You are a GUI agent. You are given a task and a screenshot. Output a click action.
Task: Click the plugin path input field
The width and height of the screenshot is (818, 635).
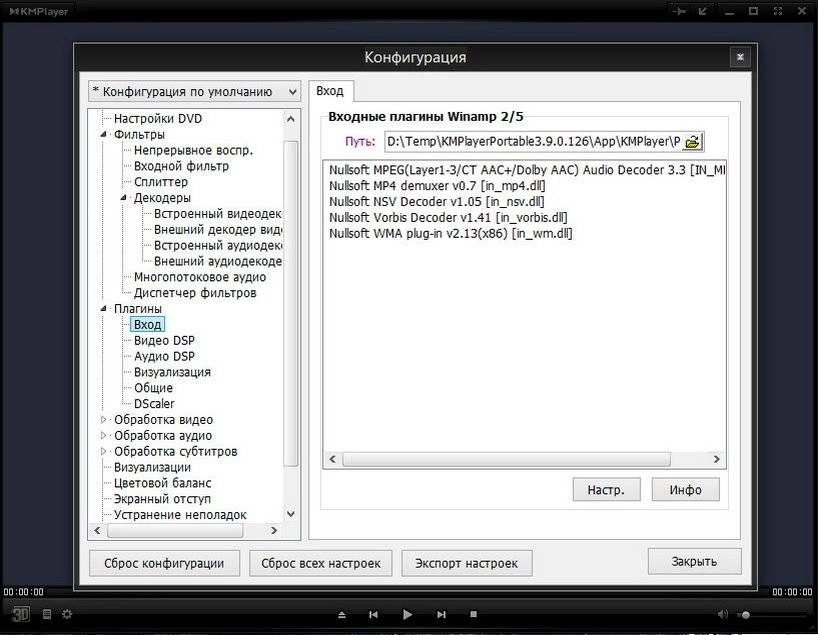coord(533,141)
